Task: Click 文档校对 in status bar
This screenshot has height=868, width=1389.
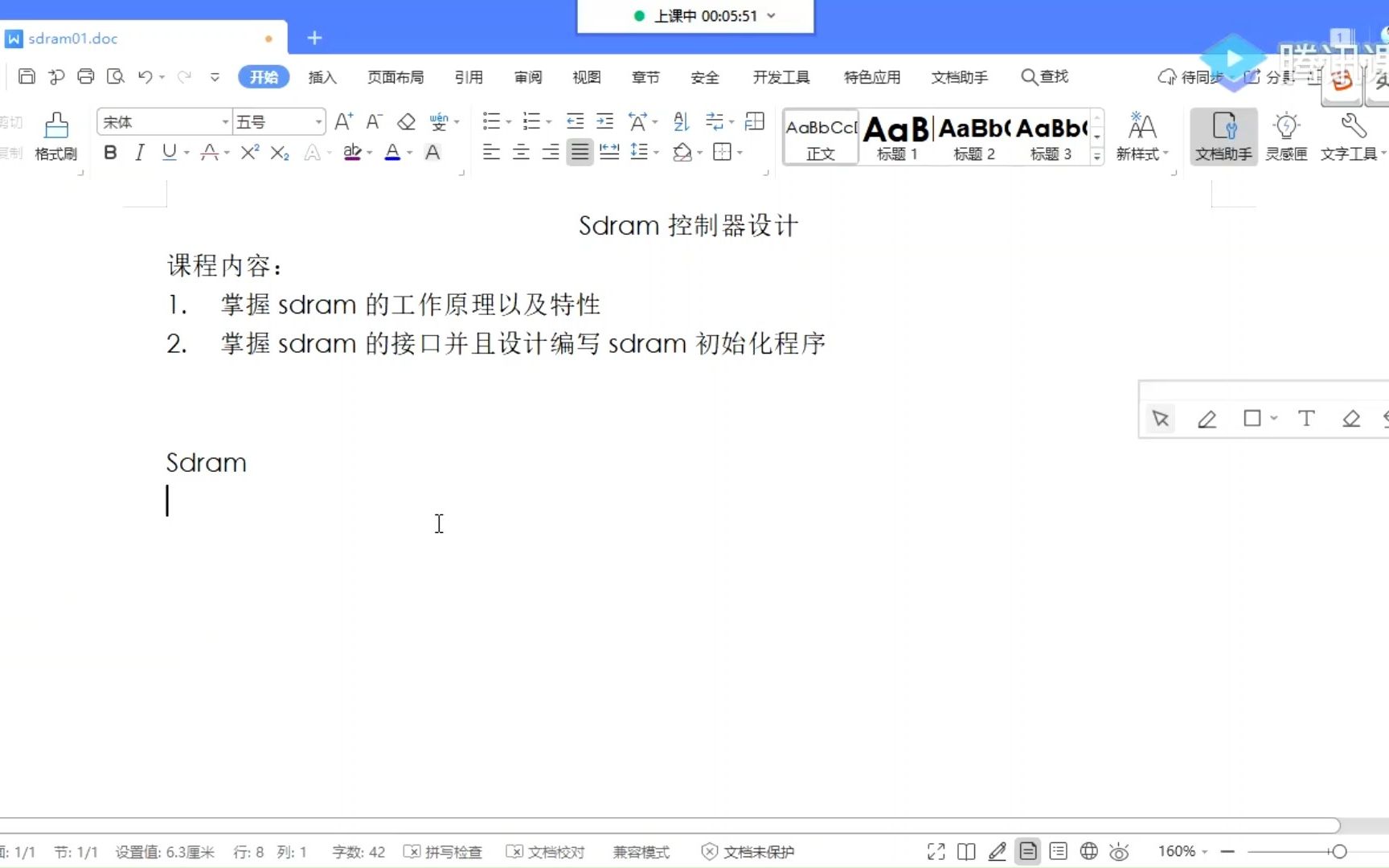Action: 546,852
